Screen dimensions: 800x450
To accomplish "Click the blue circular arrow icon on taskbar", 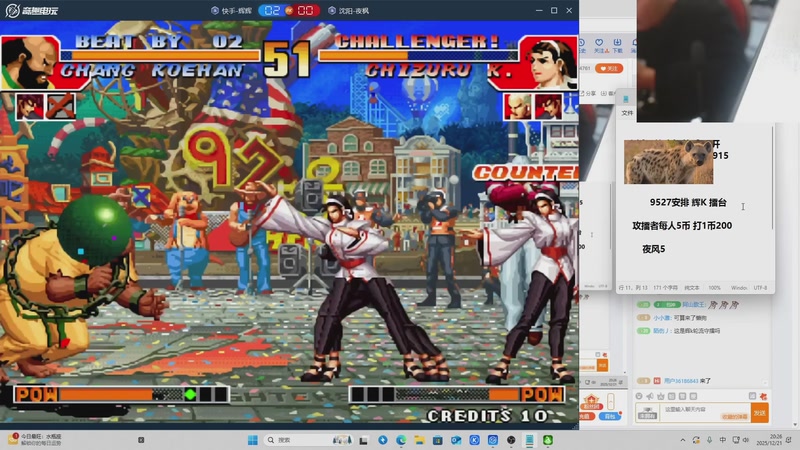I will tap(383, 440).
